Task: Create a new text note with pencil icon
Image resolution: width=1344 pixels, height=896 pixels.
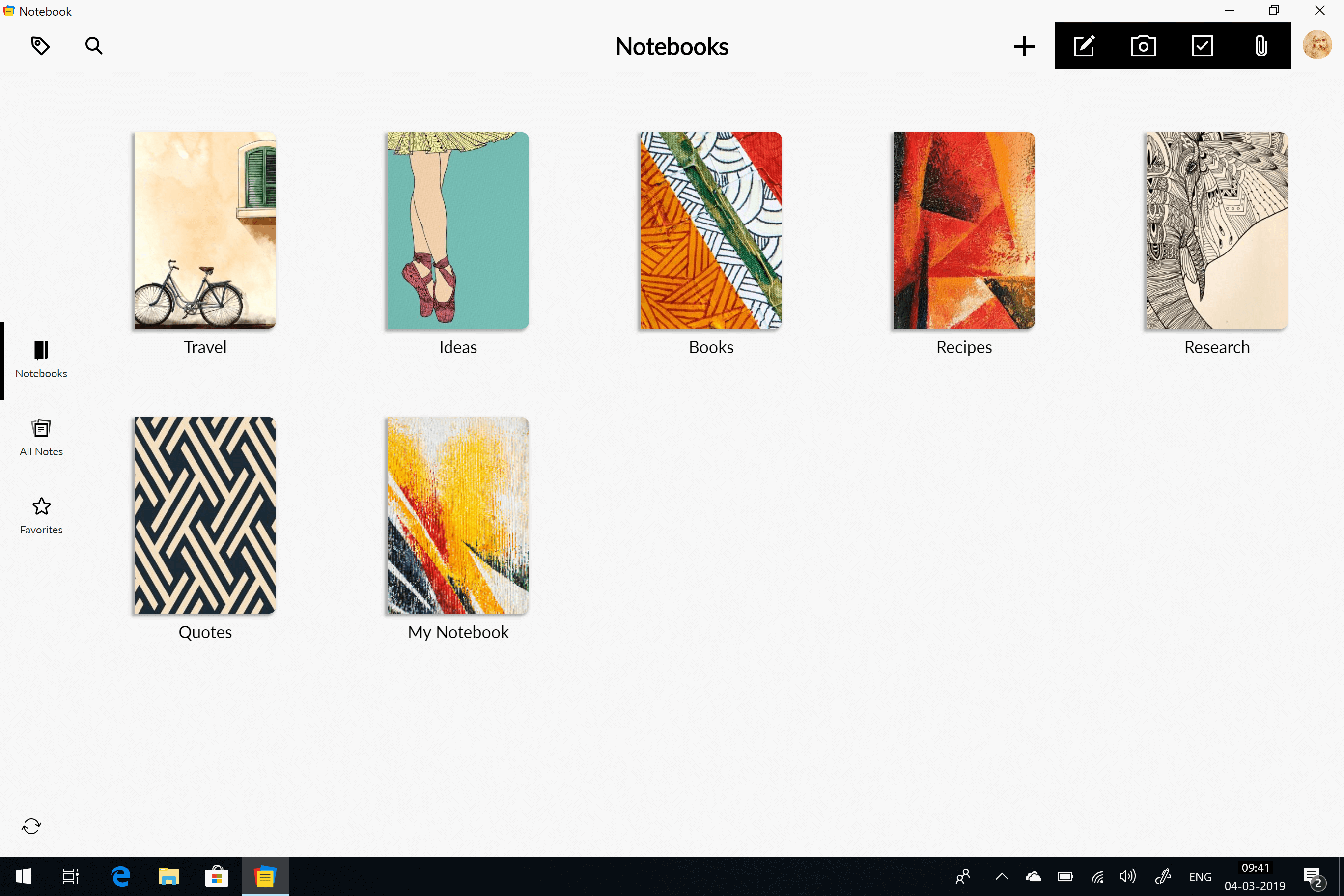Action: pyautogui.click(x=1084, y=46)
